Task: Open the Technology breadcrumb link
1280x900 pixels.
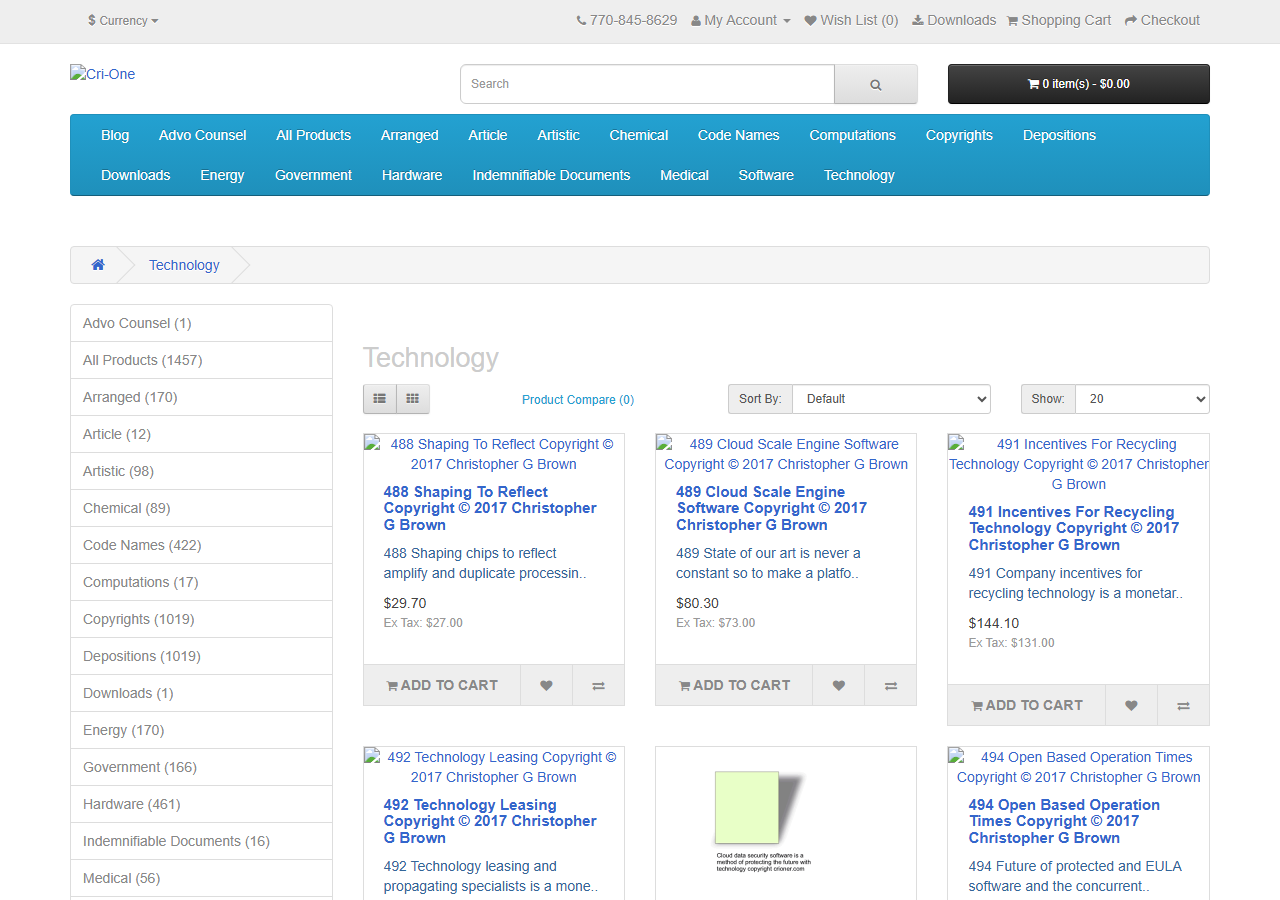Action: click(x=184, y=265)
